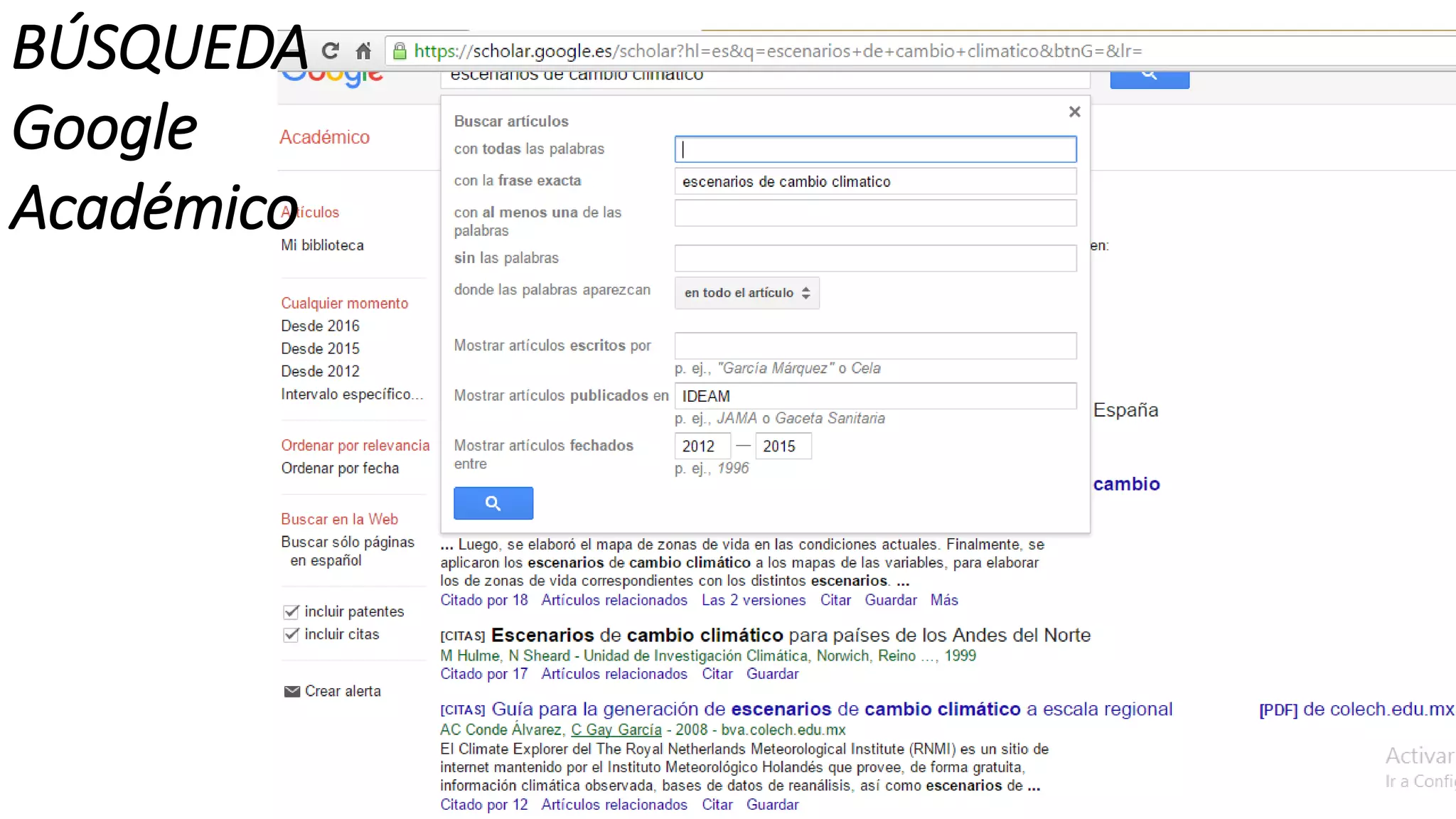The width and height of the screenshot is (1456, 819).
Task: Open 'Las 2 versiones' link
Action: point(754,600)
